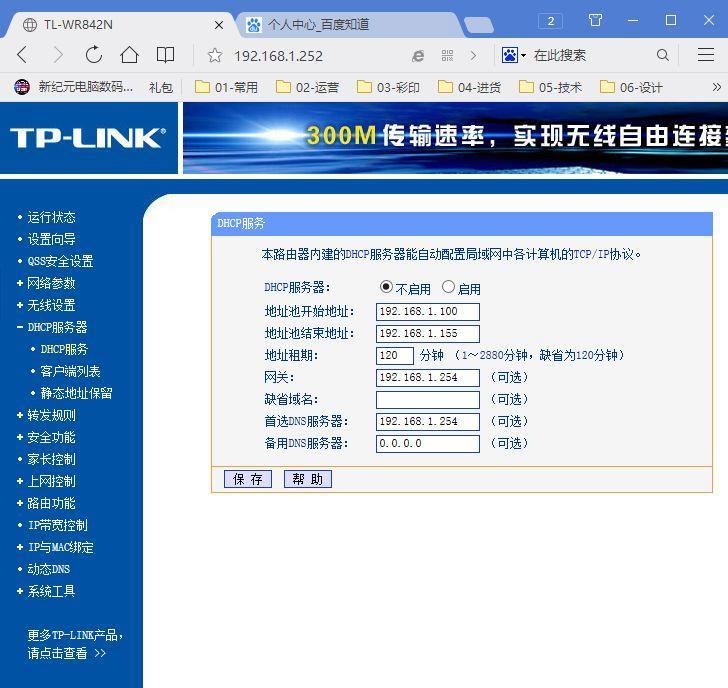Switch to the 个人中心_百度知道 tab
The width and height of the screenshot is (728, 688).
point(318,24)
